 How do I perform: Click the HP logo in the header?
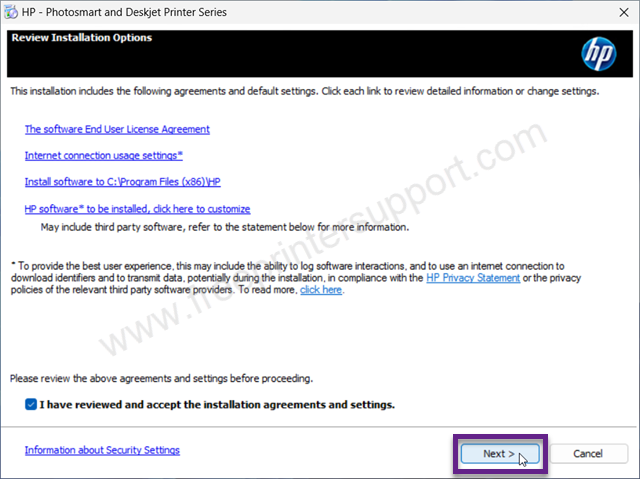click(x=598, y=54)
